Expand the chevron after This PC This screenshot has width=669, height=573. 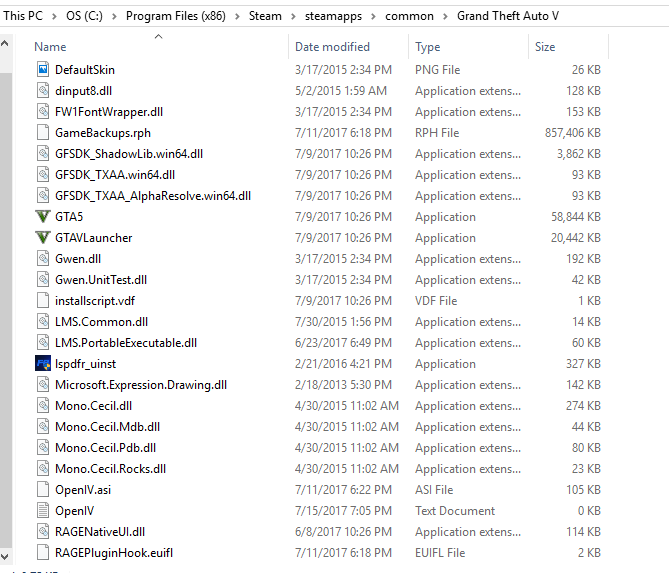(x=54, y=16)
